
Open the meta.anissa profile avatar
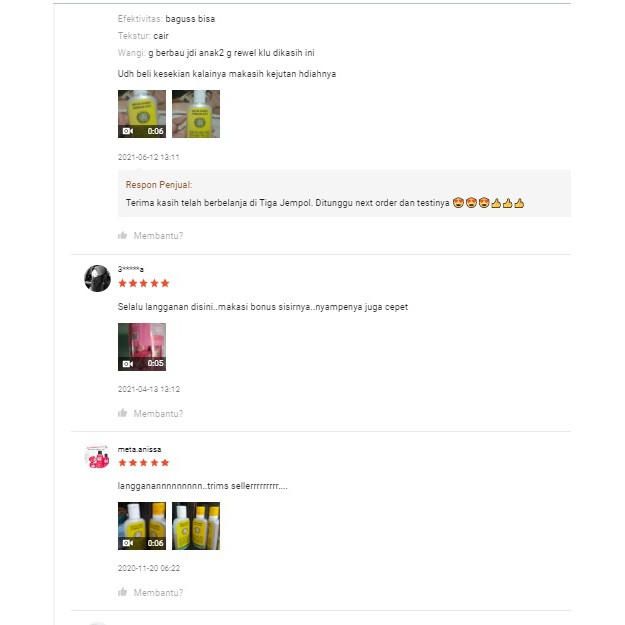pos(97,457)
